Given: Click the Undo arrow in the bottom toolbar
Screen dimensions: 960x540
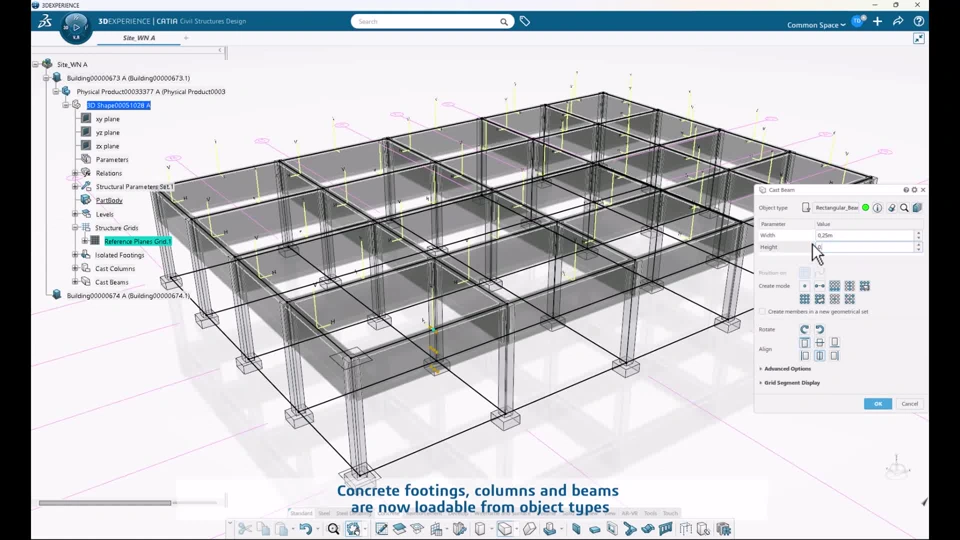Looking at the screenshot, I should (306, 528).
